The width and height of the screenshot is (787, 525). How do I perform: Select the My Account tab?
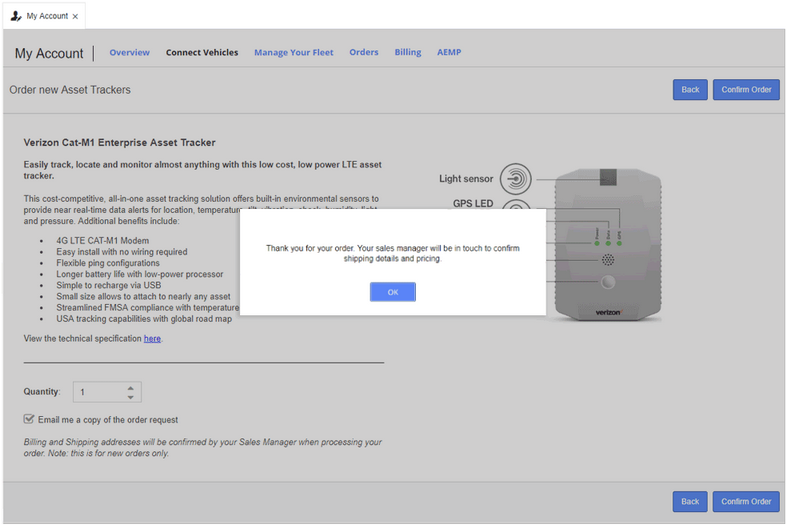pos(44,16)
